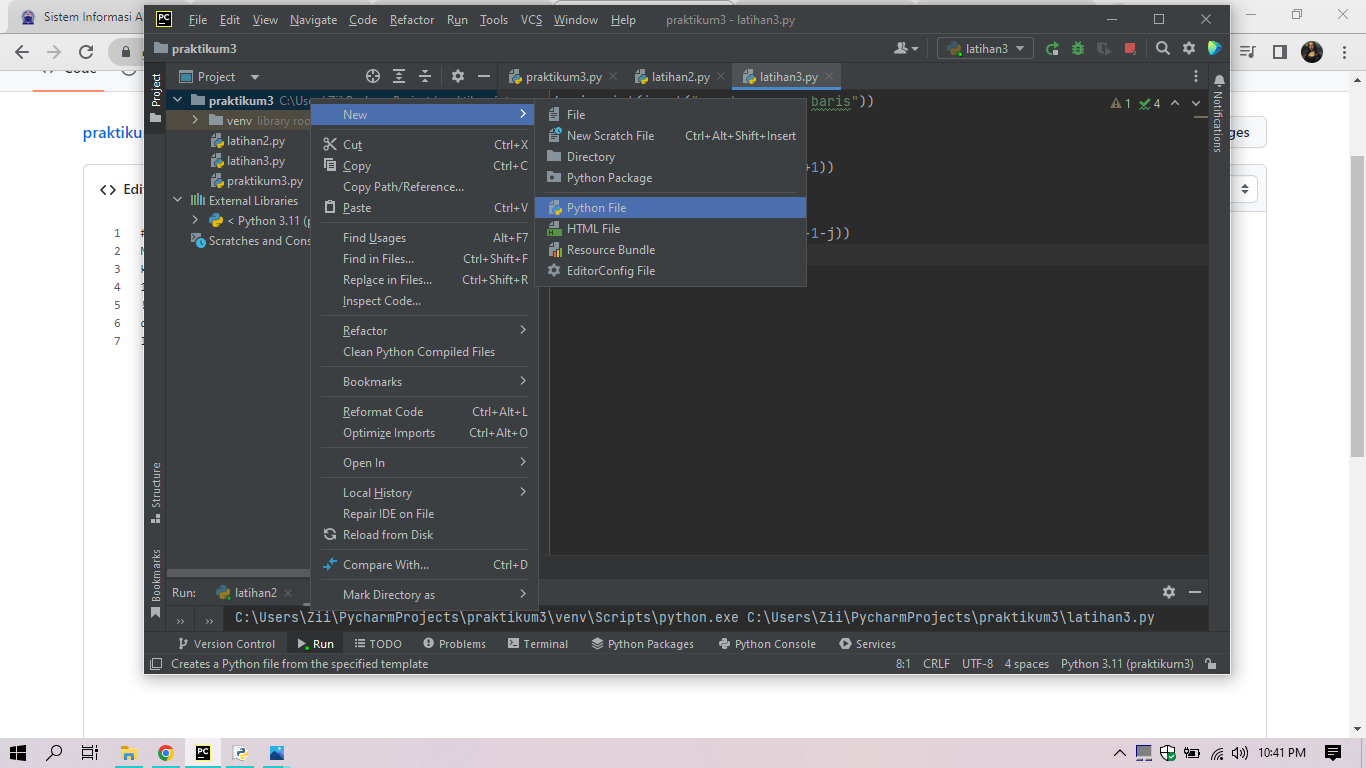Image resolution: width=1366 pixels, height=768 pixels.
Task: Expand the External Libraries tree node
Action: point(177,200)
